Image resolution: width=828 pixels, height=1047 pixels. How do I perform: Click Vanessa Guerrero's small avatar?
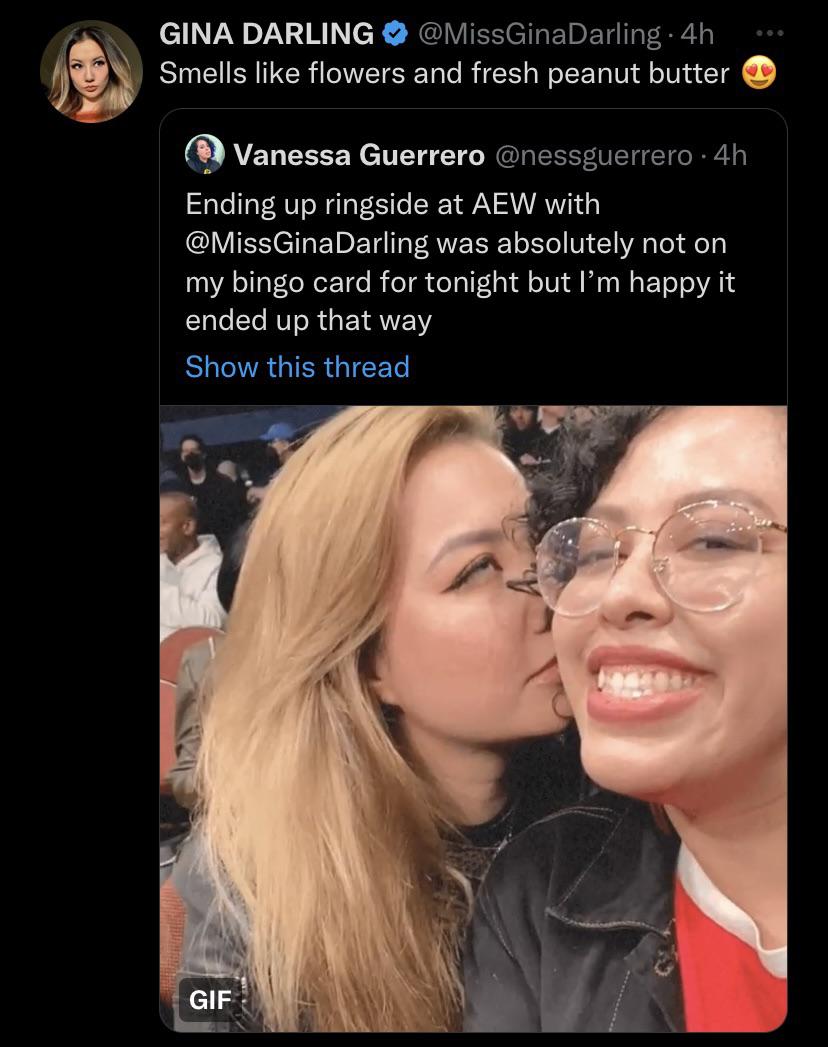[204, 154]
